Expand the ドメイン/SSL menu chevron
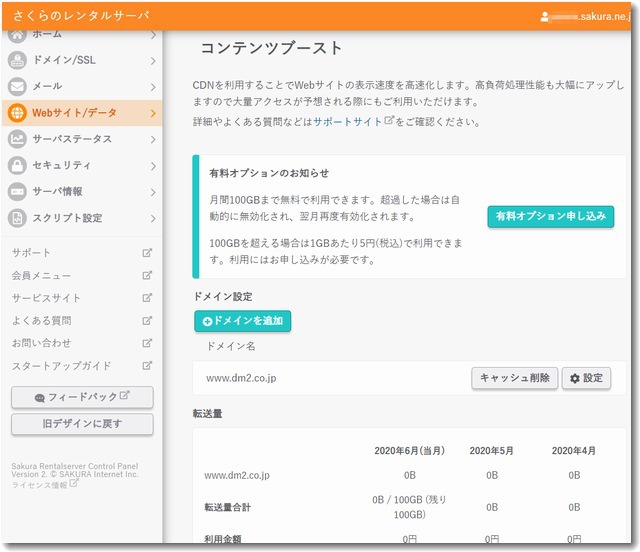 click(152, 61)
